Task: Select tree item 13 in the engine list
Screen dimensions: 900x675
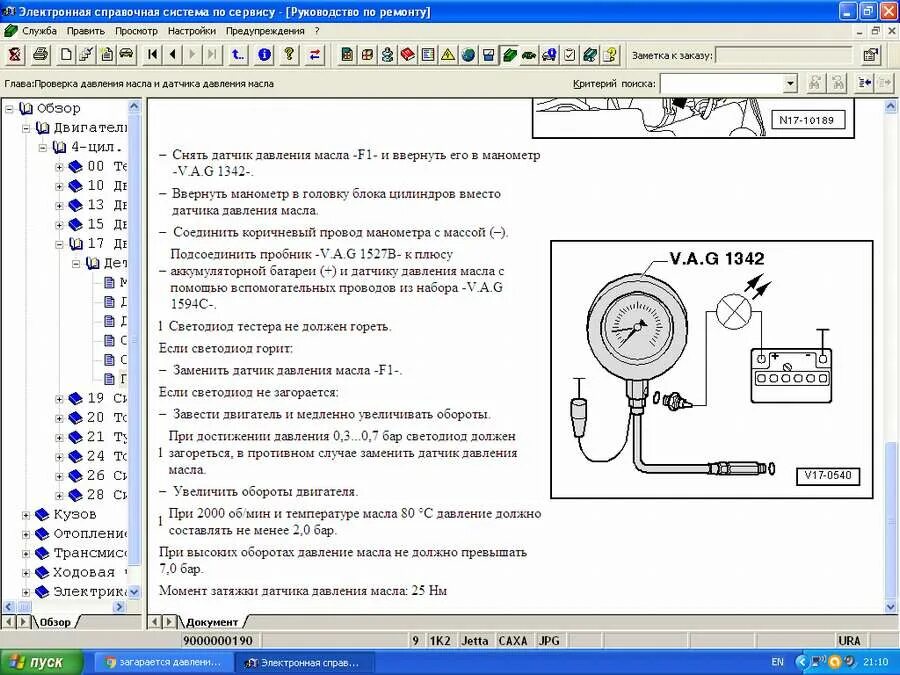Action: point(98,205)
